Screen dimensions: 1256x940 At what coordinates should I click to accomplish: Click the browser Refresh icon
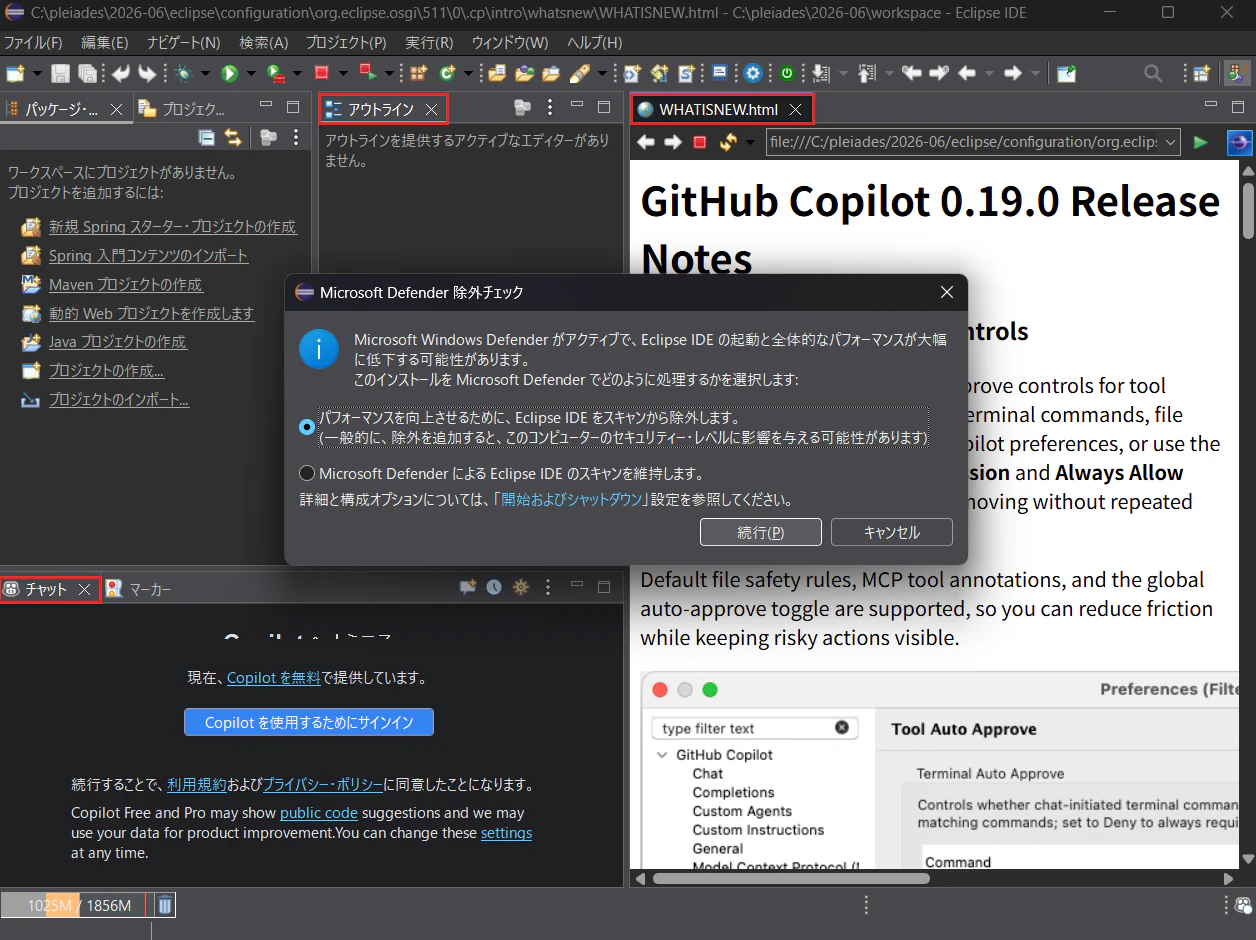click(x=728, y=142)
